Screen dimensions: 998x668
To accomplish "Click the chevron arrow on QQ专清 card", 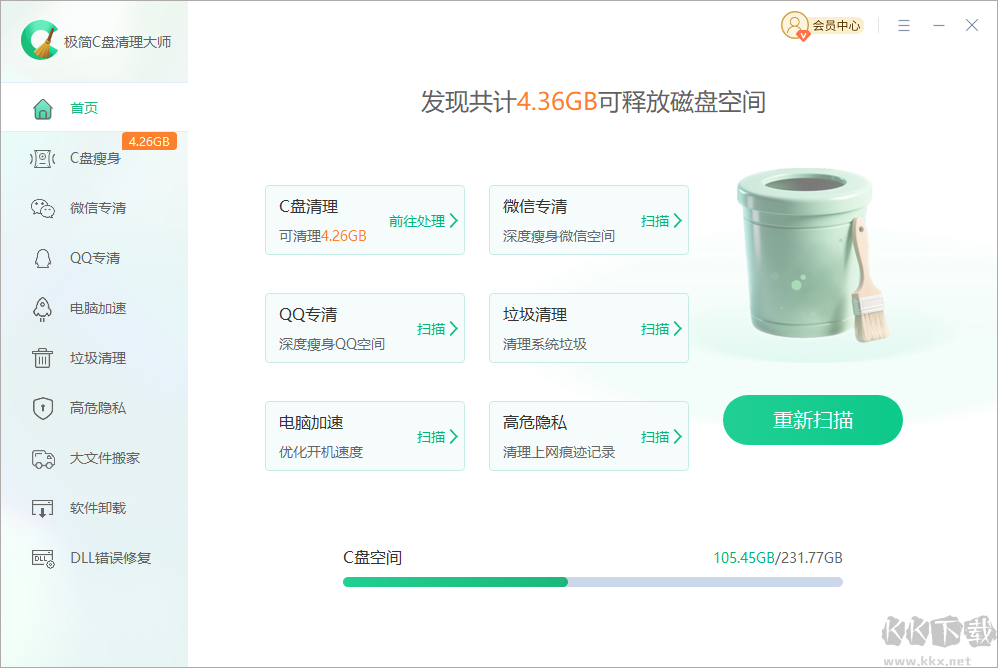I will [x=454, y=329].
